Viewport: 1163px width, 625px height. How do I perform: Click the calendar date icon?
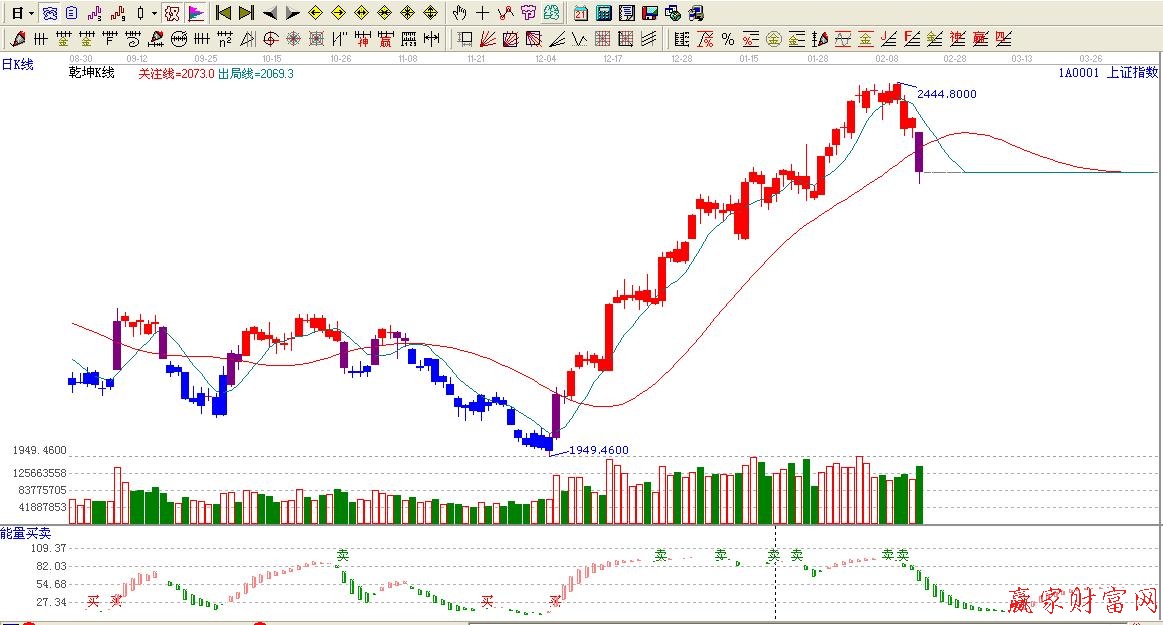pos(581,13)
